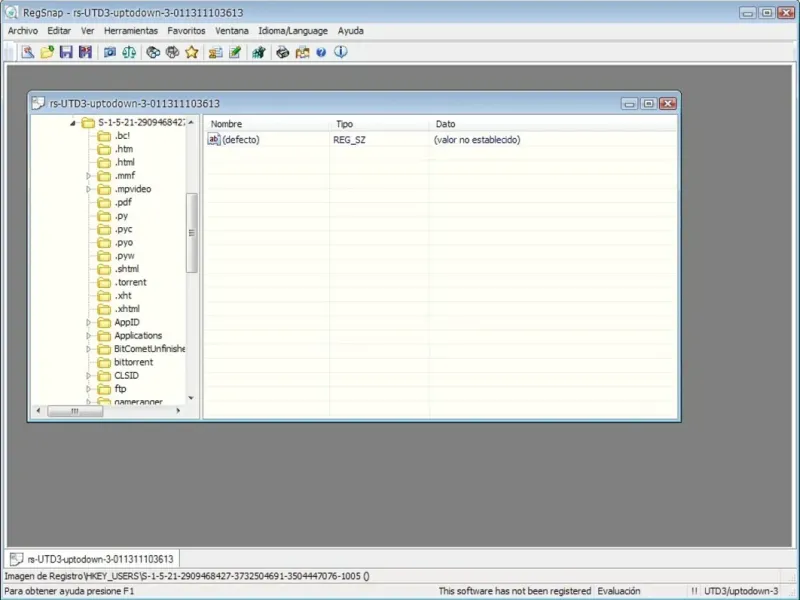800x600 pixels.
Task: Select the .pyw key folder
Action: click(116, 256)
